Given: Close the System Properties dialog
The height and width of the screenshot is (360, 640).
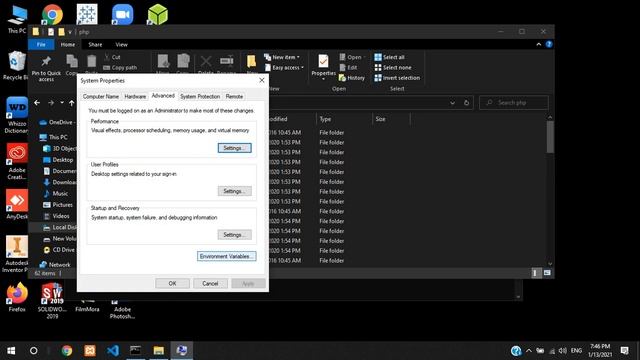Looking at the screenshot, I should [x=262, y=80].
